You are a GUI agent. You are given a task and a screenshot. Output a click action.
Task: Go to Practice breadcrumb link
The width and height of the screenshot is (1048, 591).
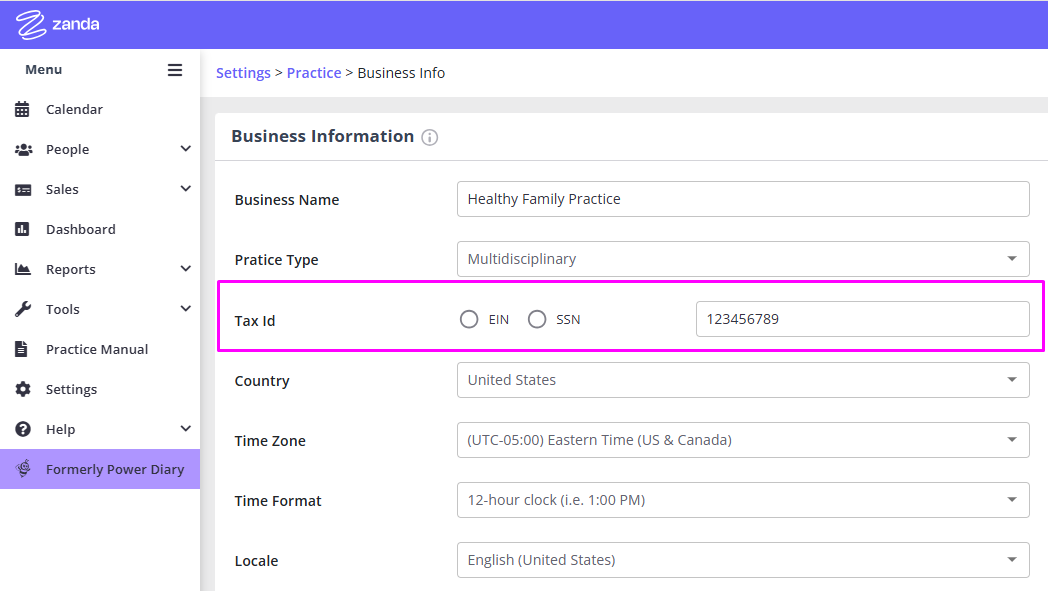tap(314, 73)
